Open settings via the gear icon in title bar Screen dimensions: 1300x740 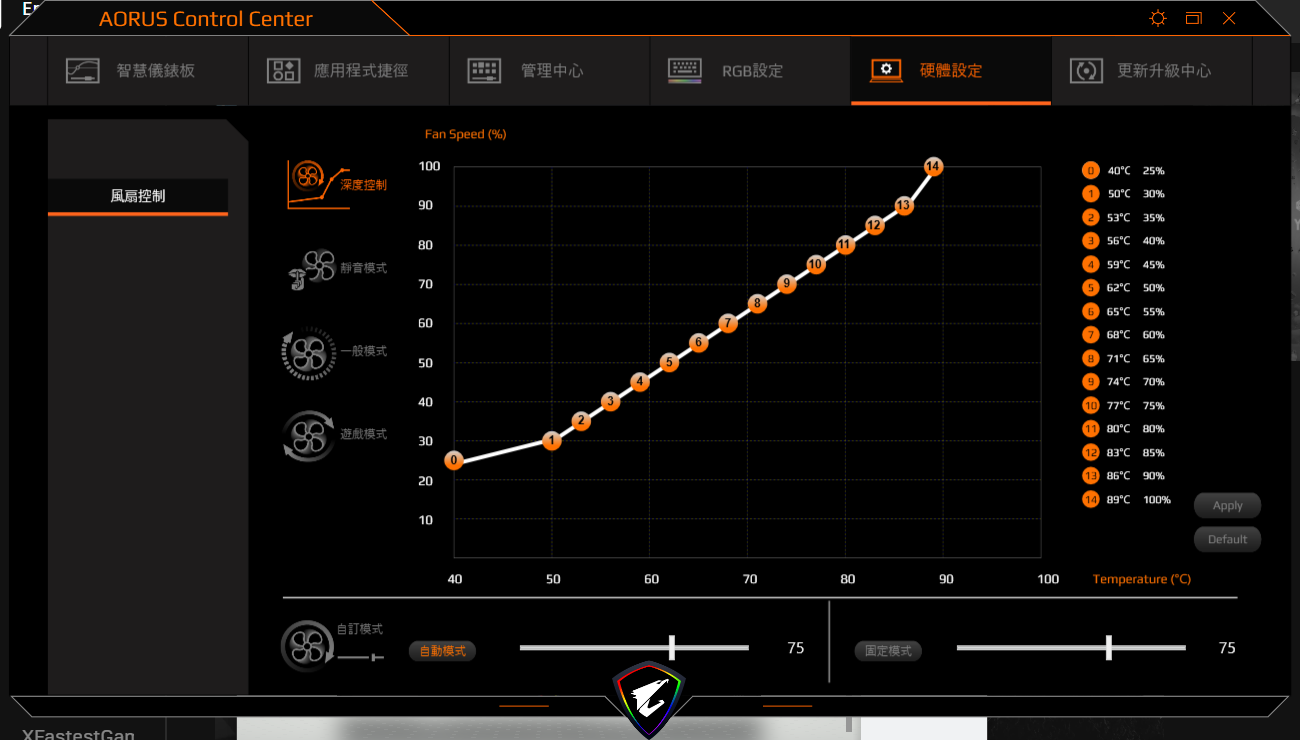tap(1158, 18)
